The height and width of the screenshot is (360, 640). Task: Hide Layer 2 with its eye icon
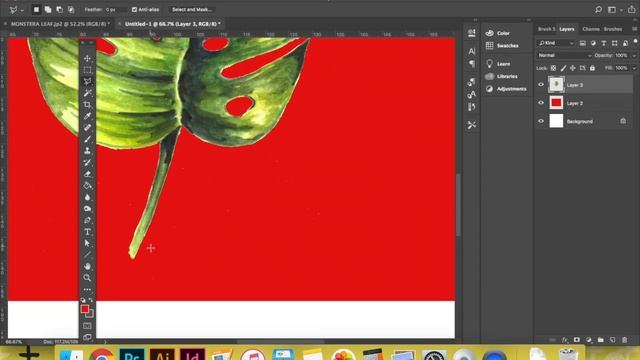pos(541,103)
